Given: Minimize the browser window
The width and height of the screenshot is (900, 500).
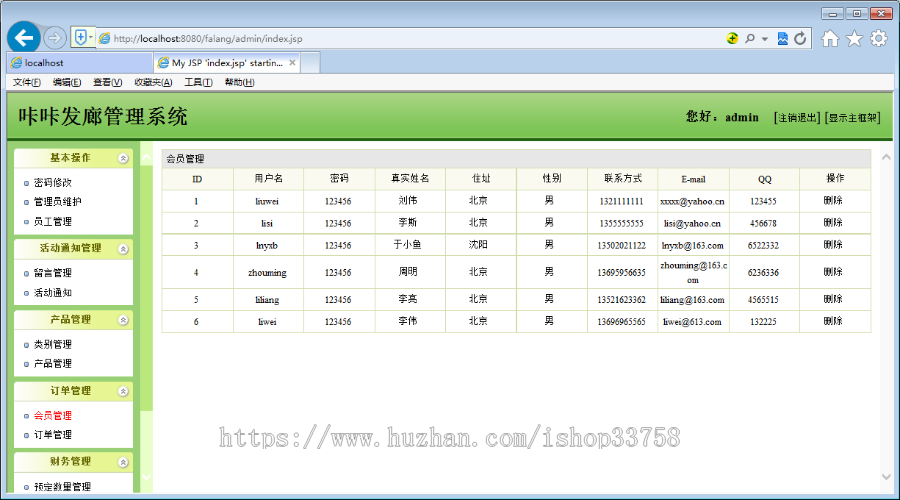Looking at the screenshot, I should (x=832, y=13).
